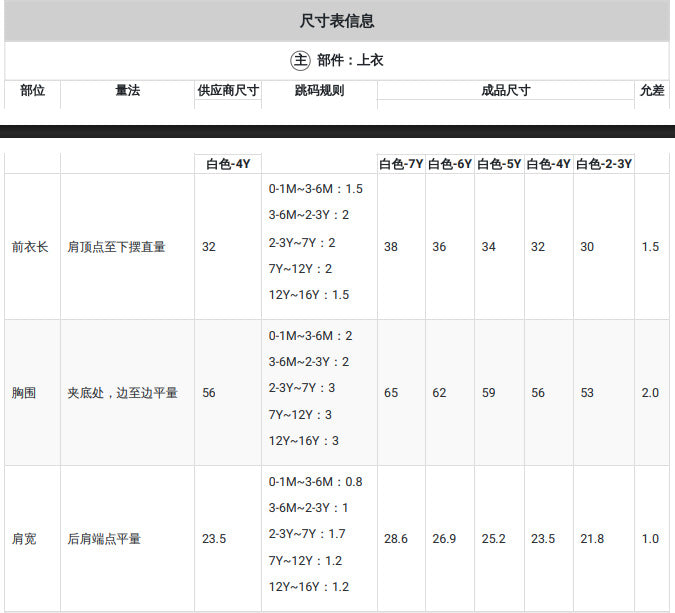Click value 38 in 前衣长 row
675x613 pixels.
[x=391, y=247]
